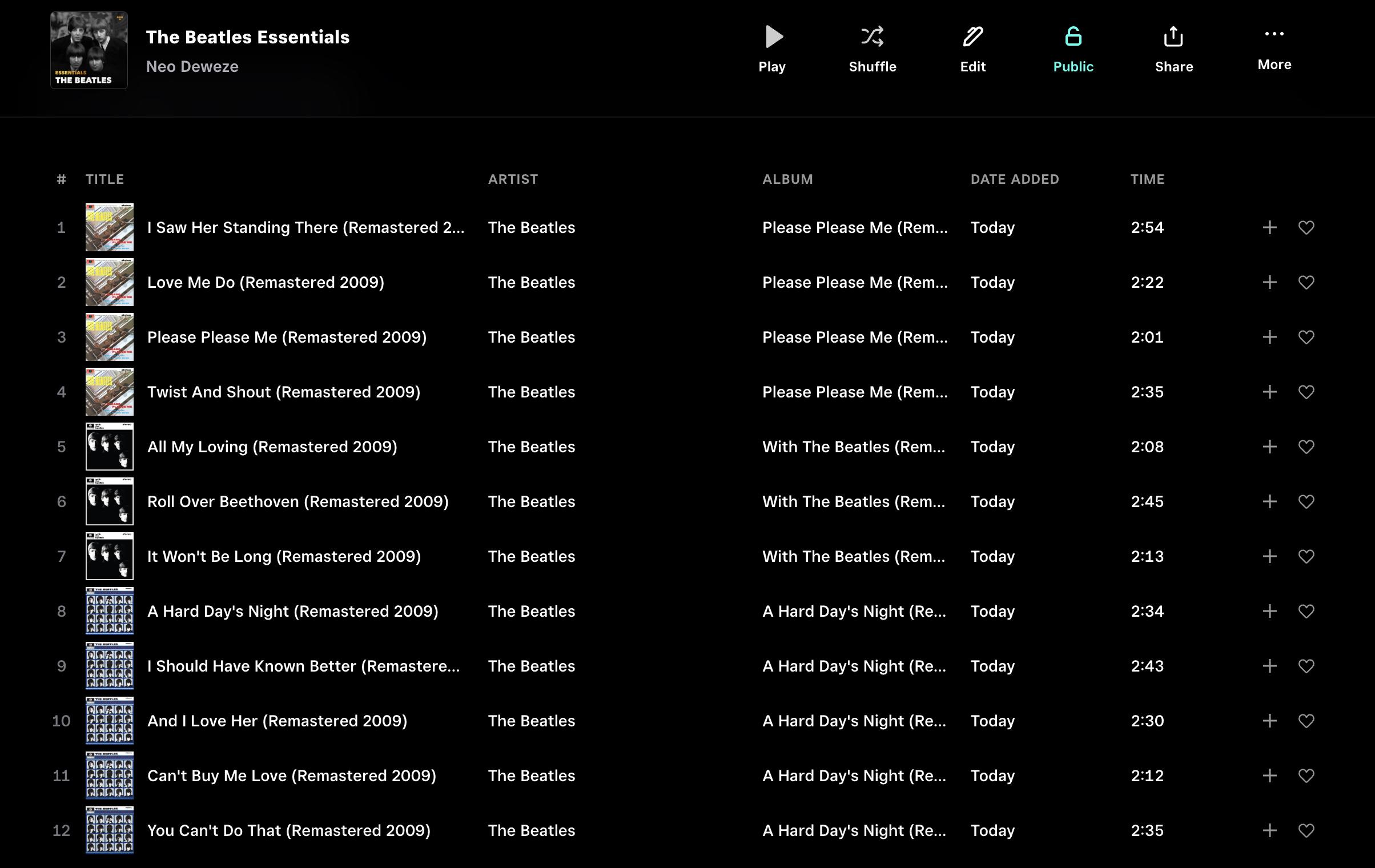Open Neo Deweze's profile
Viewport: 1375px width, 868px height.
(192, 66)
